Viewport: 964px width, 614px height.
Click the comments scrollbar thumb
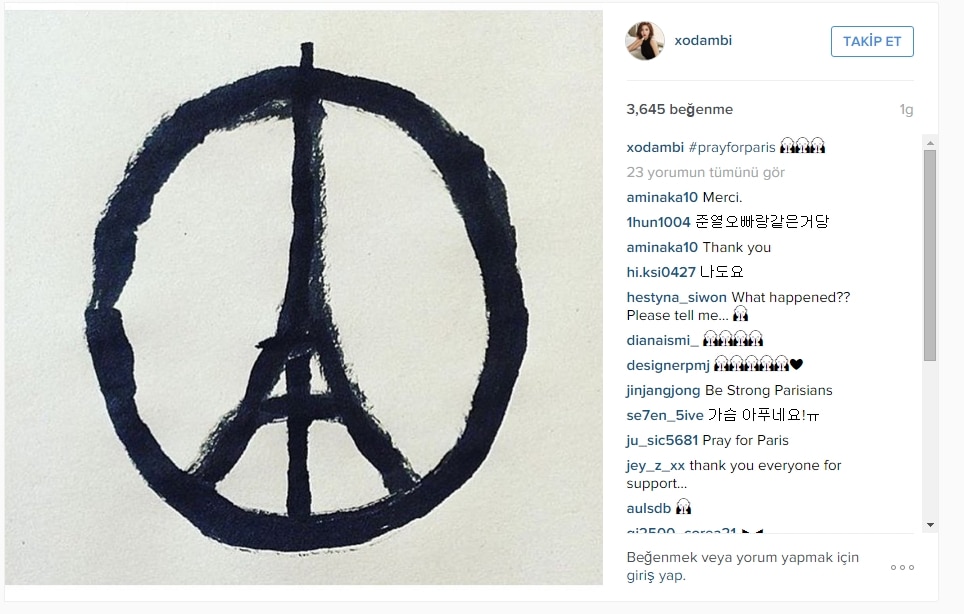(x=930, y=255)
